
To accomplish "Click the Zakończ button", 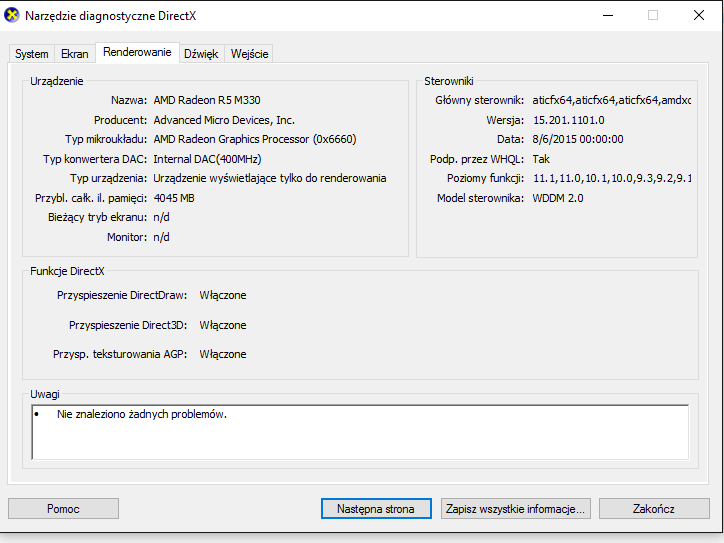I will [654, 509].
